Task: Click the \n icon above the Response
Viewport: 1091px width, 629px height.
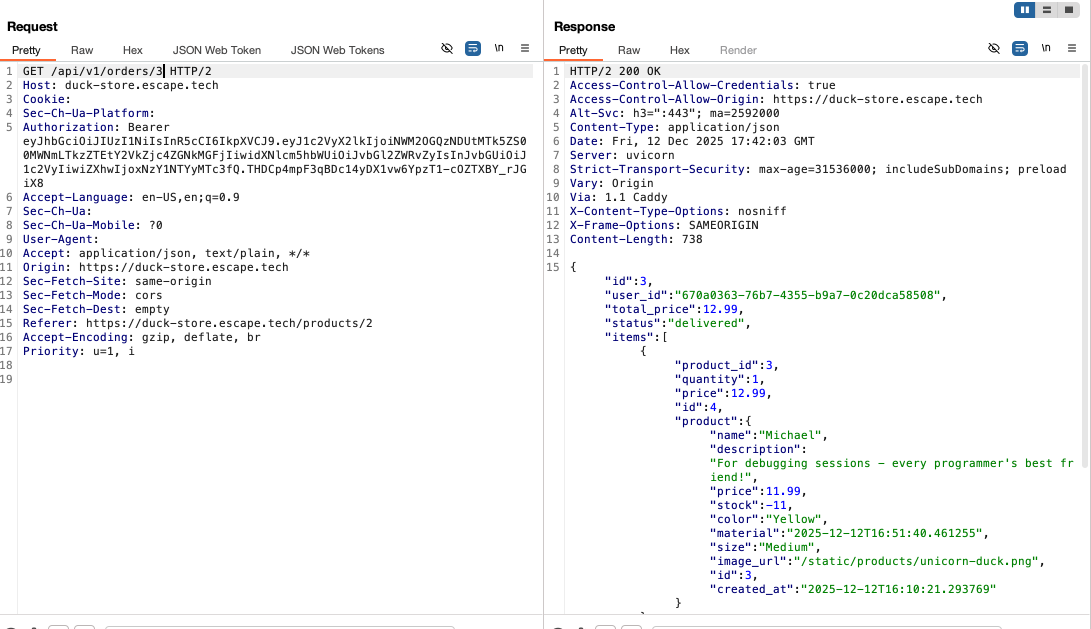Action: click(1046, 47)
